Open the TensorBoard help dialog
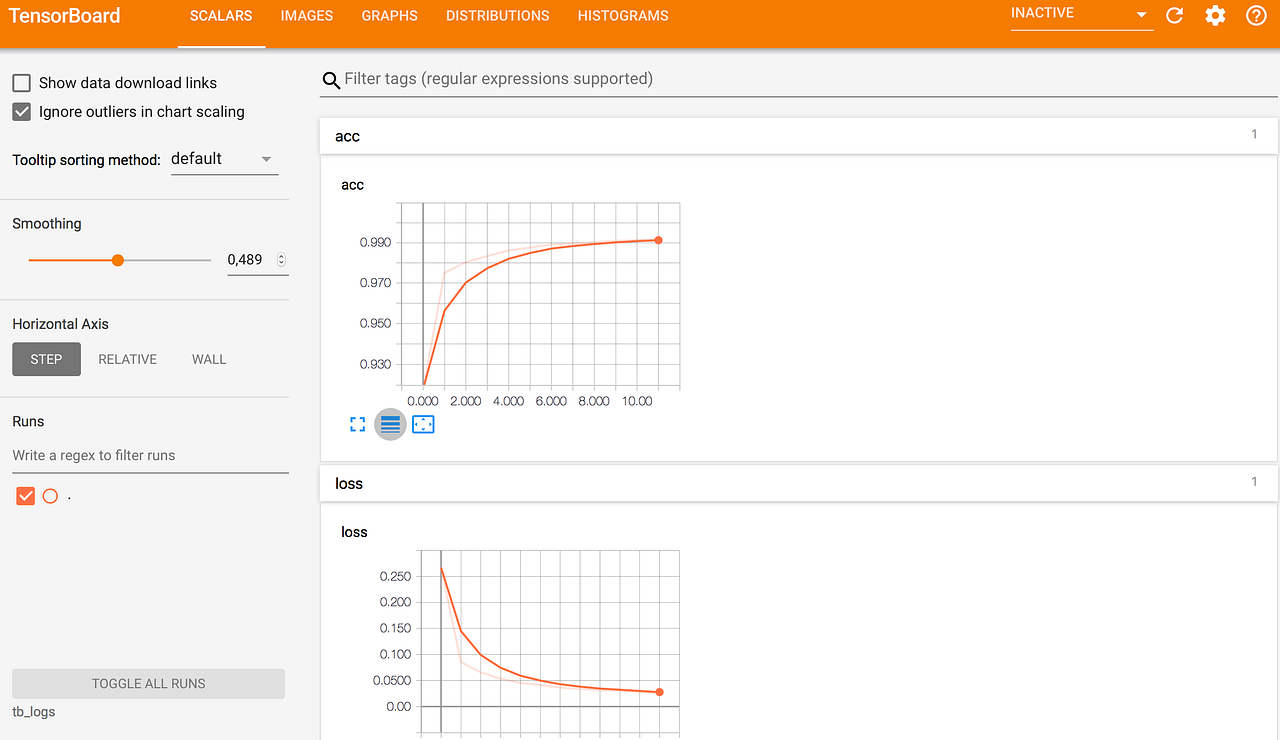The height and width of the screenshot is (740, 1280). [x=1255, y=16]
